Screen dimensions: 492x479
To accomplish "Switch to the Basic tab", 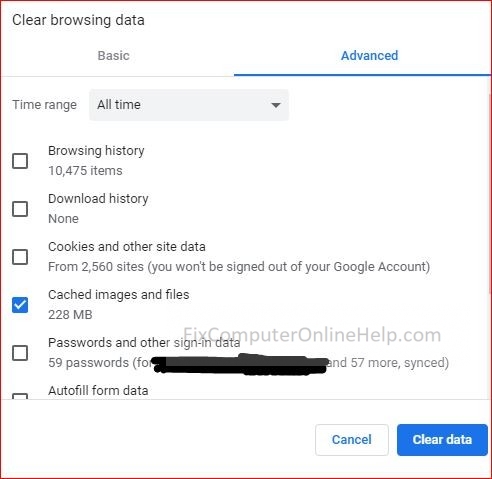I will click(x=113, y=56).
